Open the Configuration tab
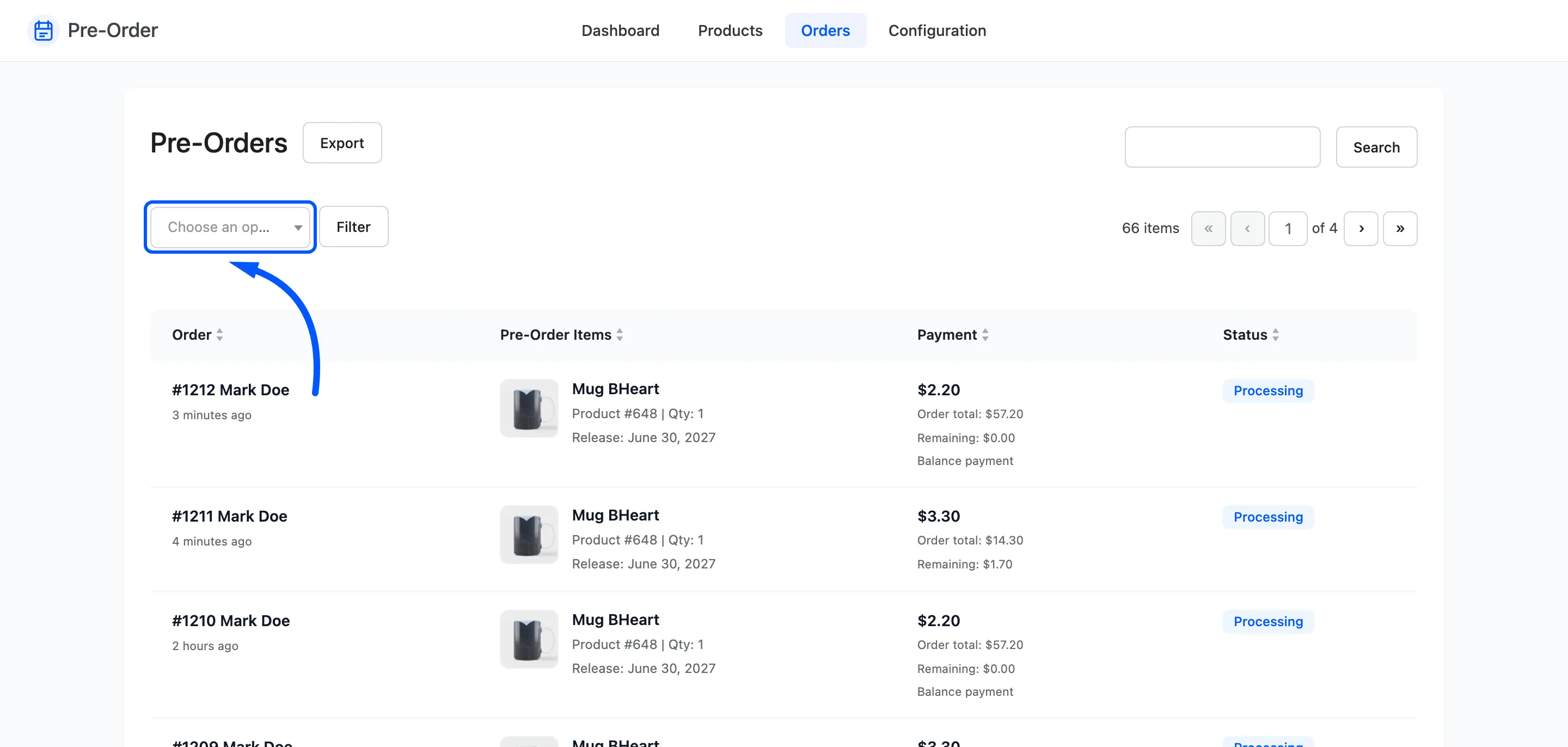This screenshot has width=1568, height=747. 937,30
